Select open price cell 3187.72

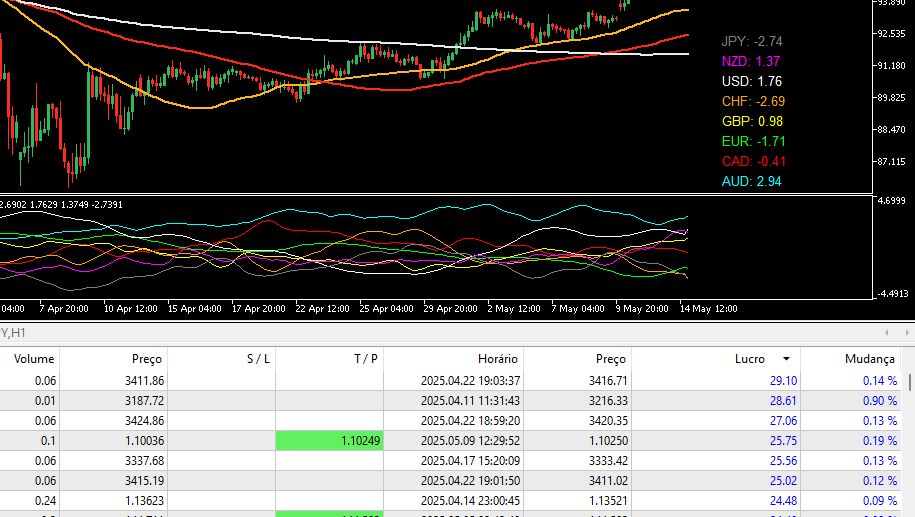pyautogui.click(x=144, y=401)
